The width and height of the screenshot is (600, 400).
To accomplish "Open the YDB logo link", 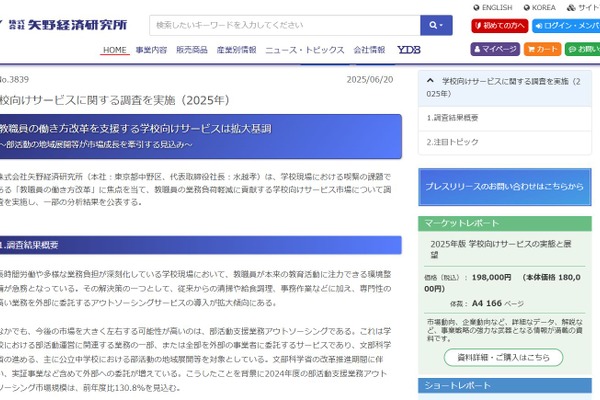I will coord(409,50).
